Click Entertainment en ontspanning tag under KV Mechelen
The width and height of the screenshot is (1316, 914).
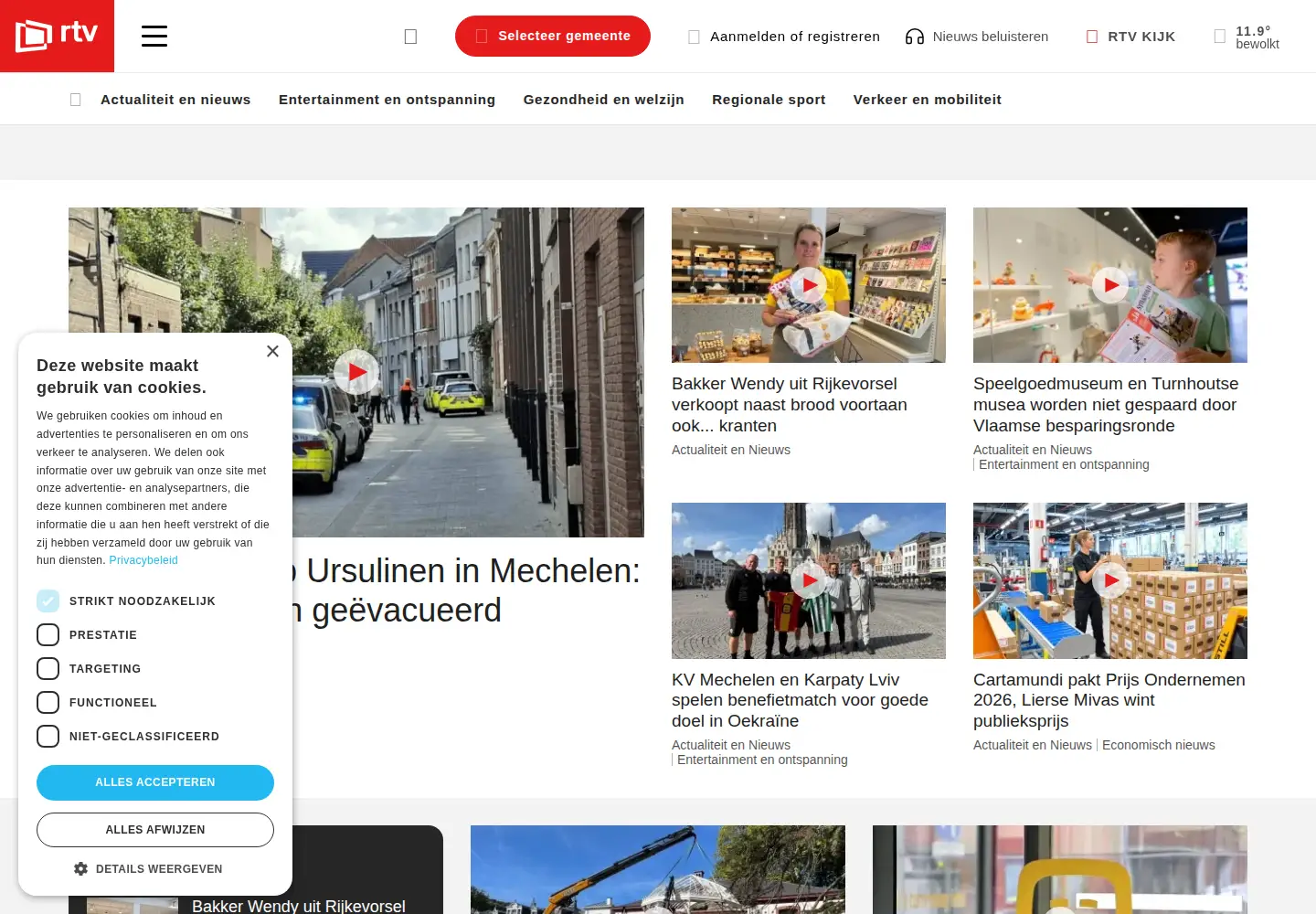pyautogui.click(x=762, y=760)
